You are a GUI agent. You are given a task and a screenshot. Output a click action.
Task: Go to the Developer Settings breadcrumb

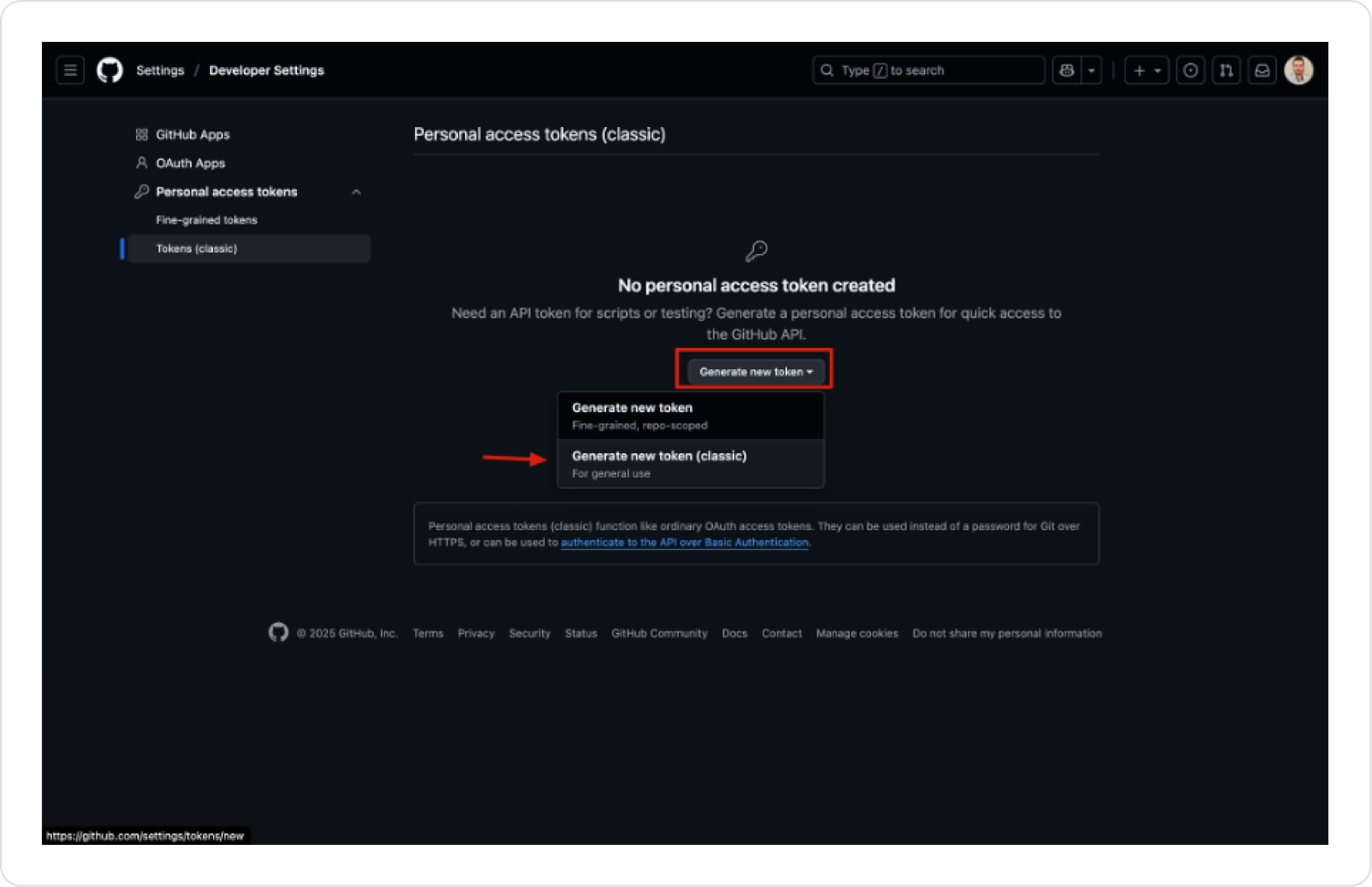[267, 71]
